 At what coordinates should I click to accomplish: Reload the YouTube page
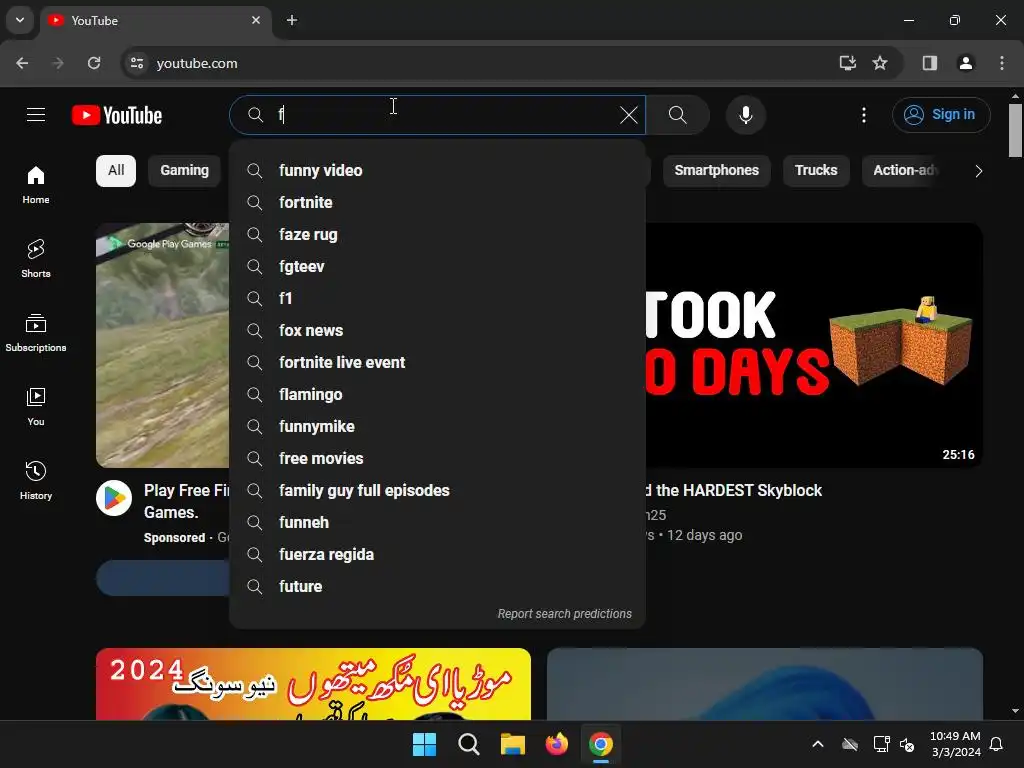[94, 63]
